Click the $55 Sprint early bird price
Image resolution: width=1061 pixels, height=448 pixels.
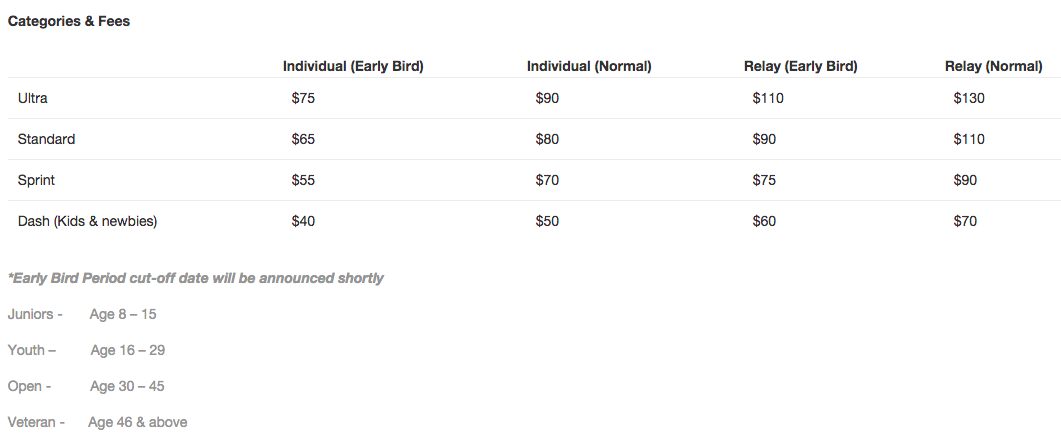point(303,180)
